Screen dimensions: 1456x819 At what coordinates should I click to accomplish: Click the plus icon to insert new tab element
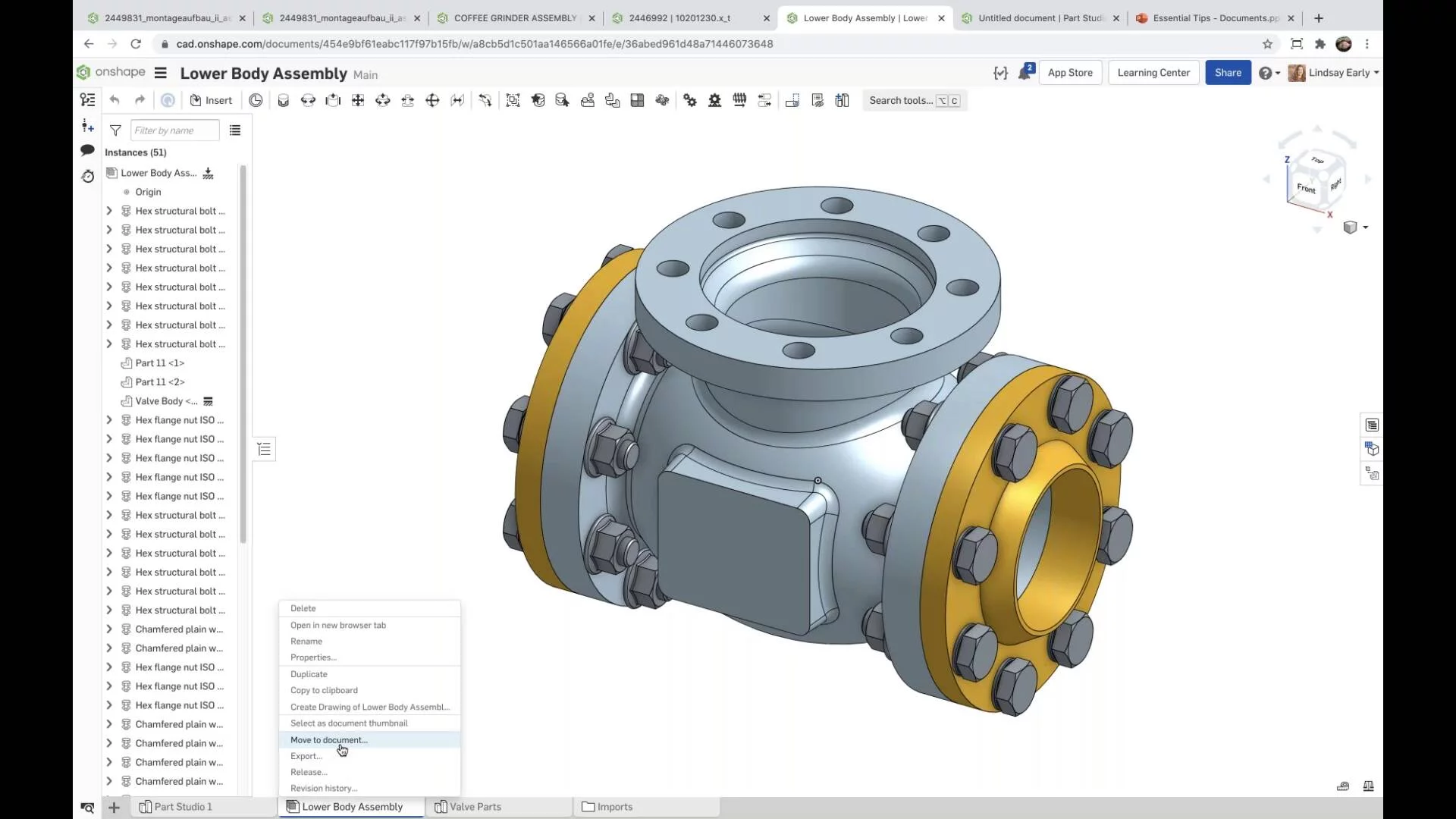pyautogui.click(x=114, y=808)
